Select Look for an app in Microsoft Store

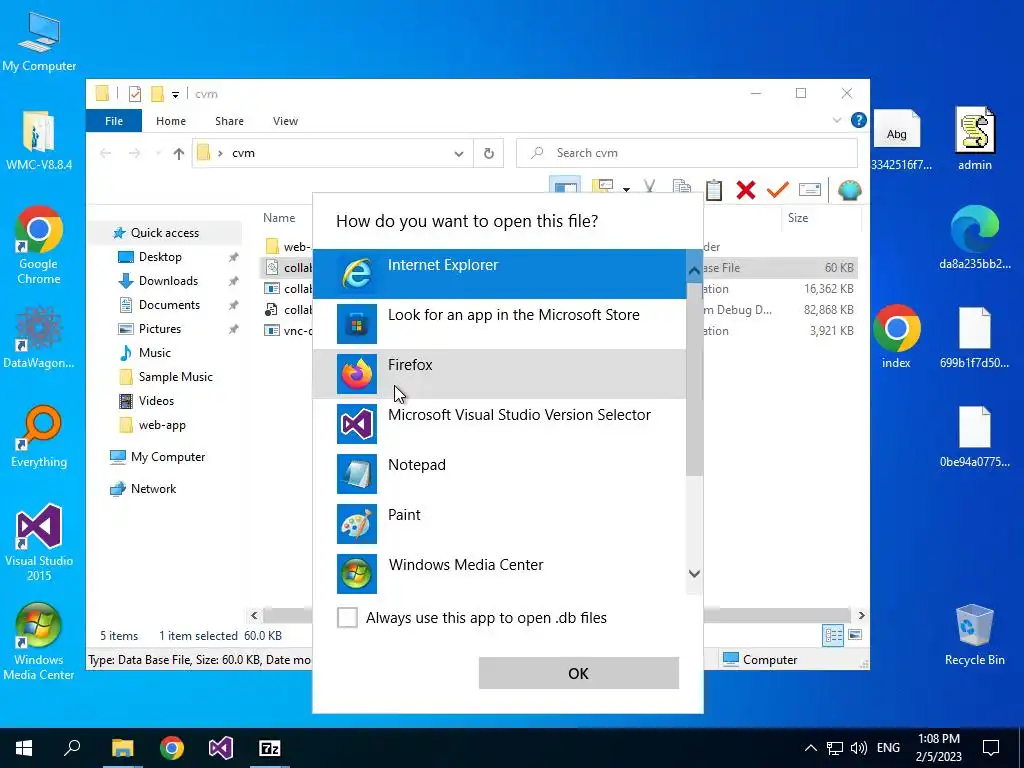tap(500, 324)
